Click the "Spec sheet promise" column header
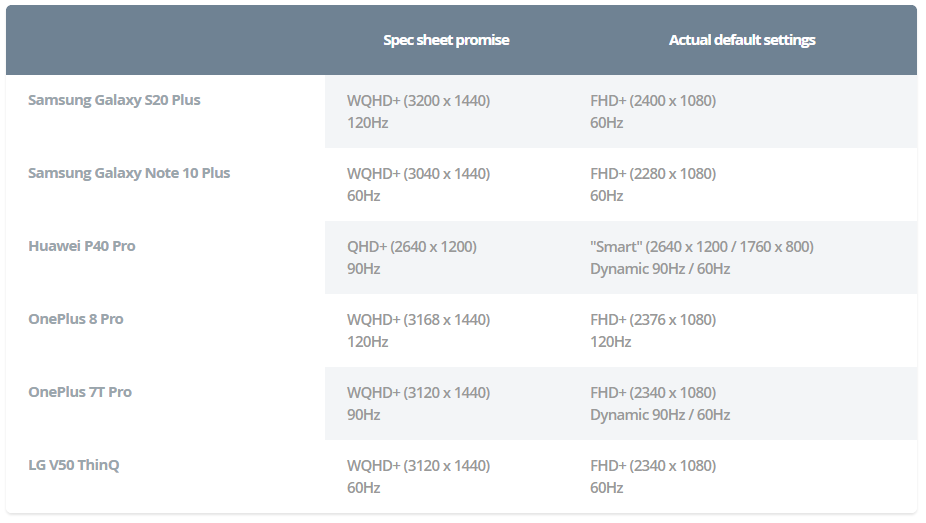This screenshot has width=926, height=523. (x=446, y=40)
